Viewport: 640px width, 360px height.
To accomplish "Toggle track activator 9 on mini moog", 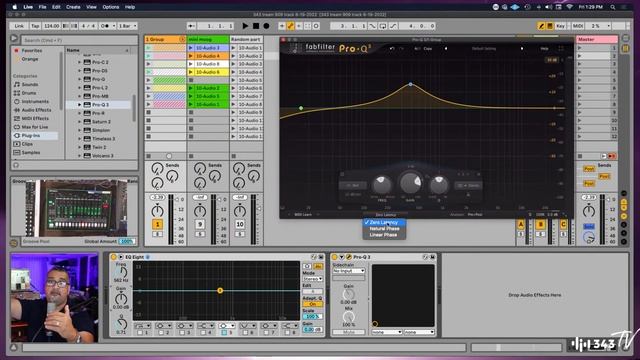I will [200, 224].
